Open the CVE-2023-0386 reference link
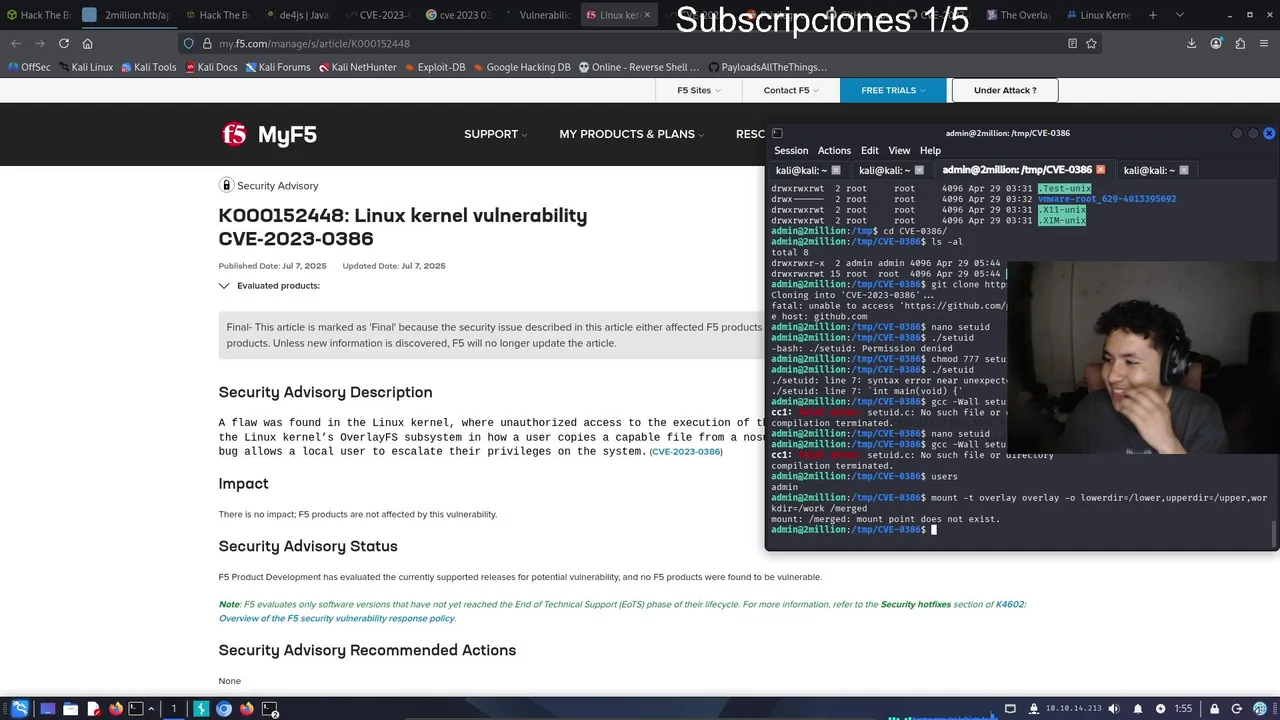This screenshot has width=1280, height=720. coord(686,452)
